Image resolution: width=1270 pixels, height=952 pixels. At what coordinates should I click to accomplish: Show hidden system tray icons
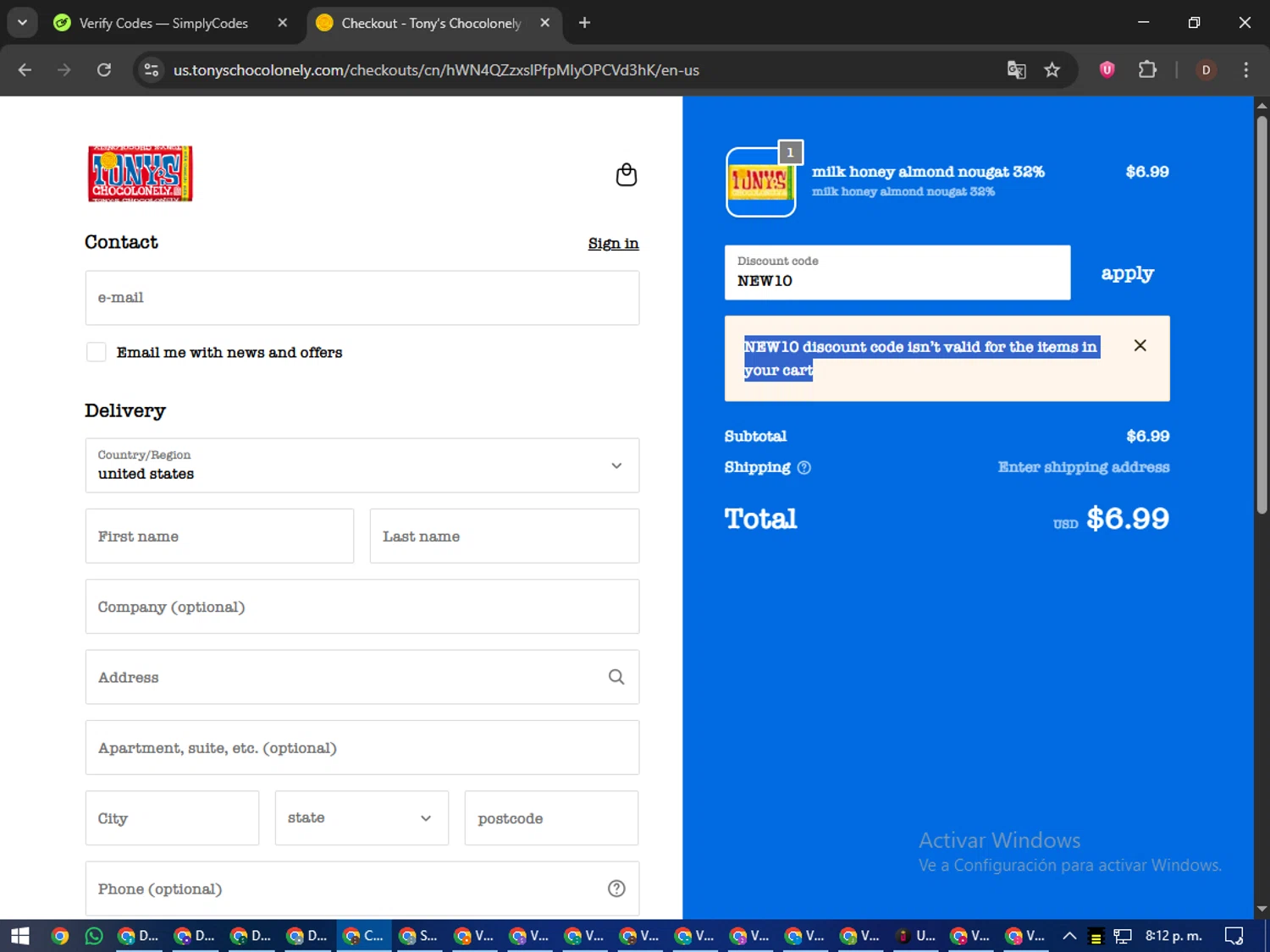[1069, 935]
